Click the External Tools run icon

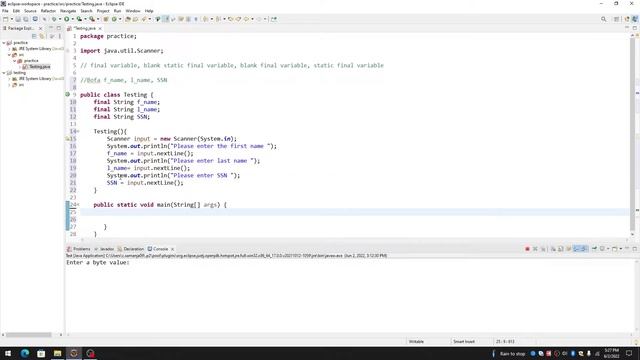(x=92, y=19)
